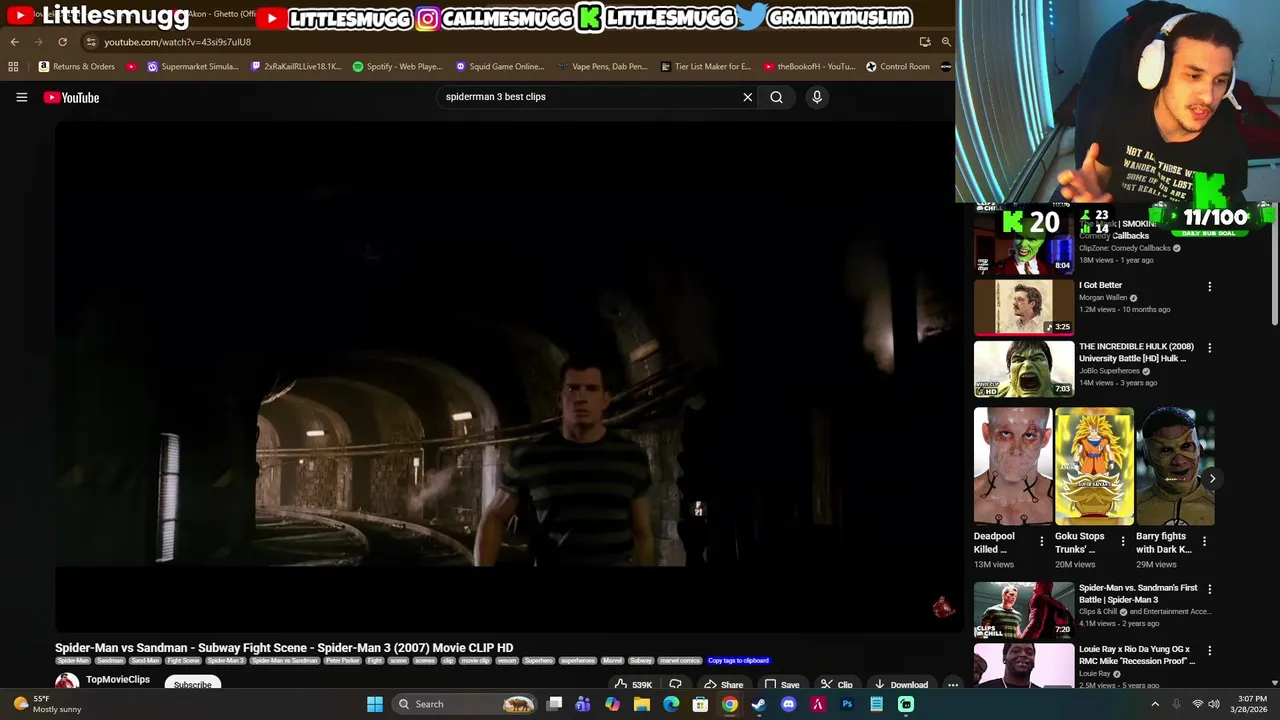
Task: Open the TopMovieClips channel avatar
Action: point(66,682)
